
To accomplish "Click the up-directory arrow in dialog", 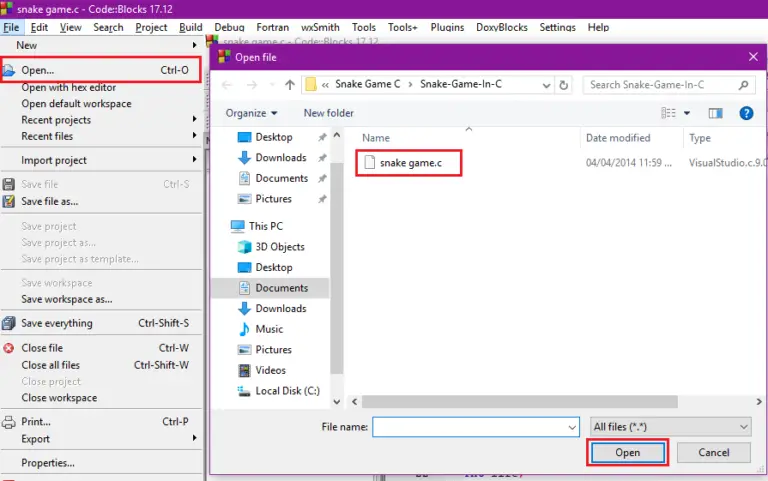I will [x=289, y=85].
